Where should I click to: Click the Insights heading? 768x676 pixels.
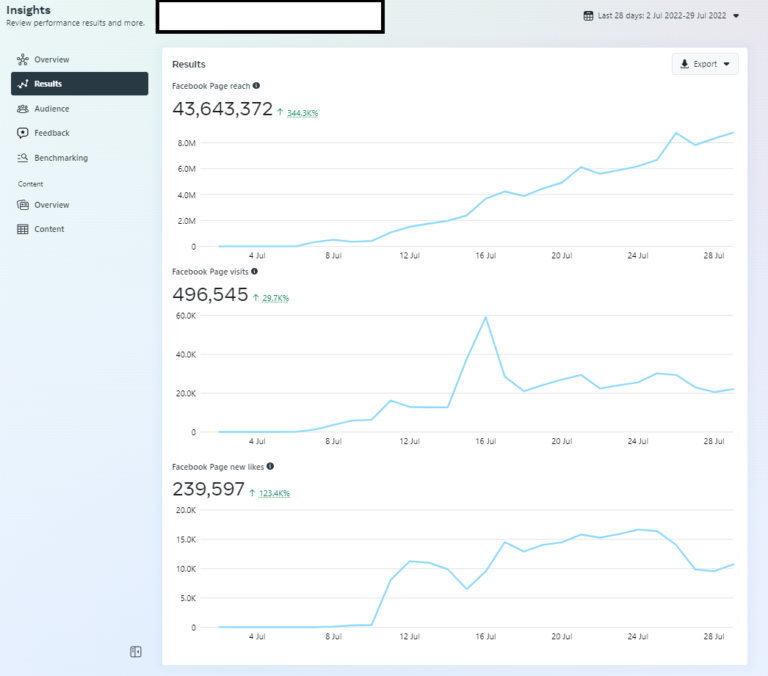(28, 10)
